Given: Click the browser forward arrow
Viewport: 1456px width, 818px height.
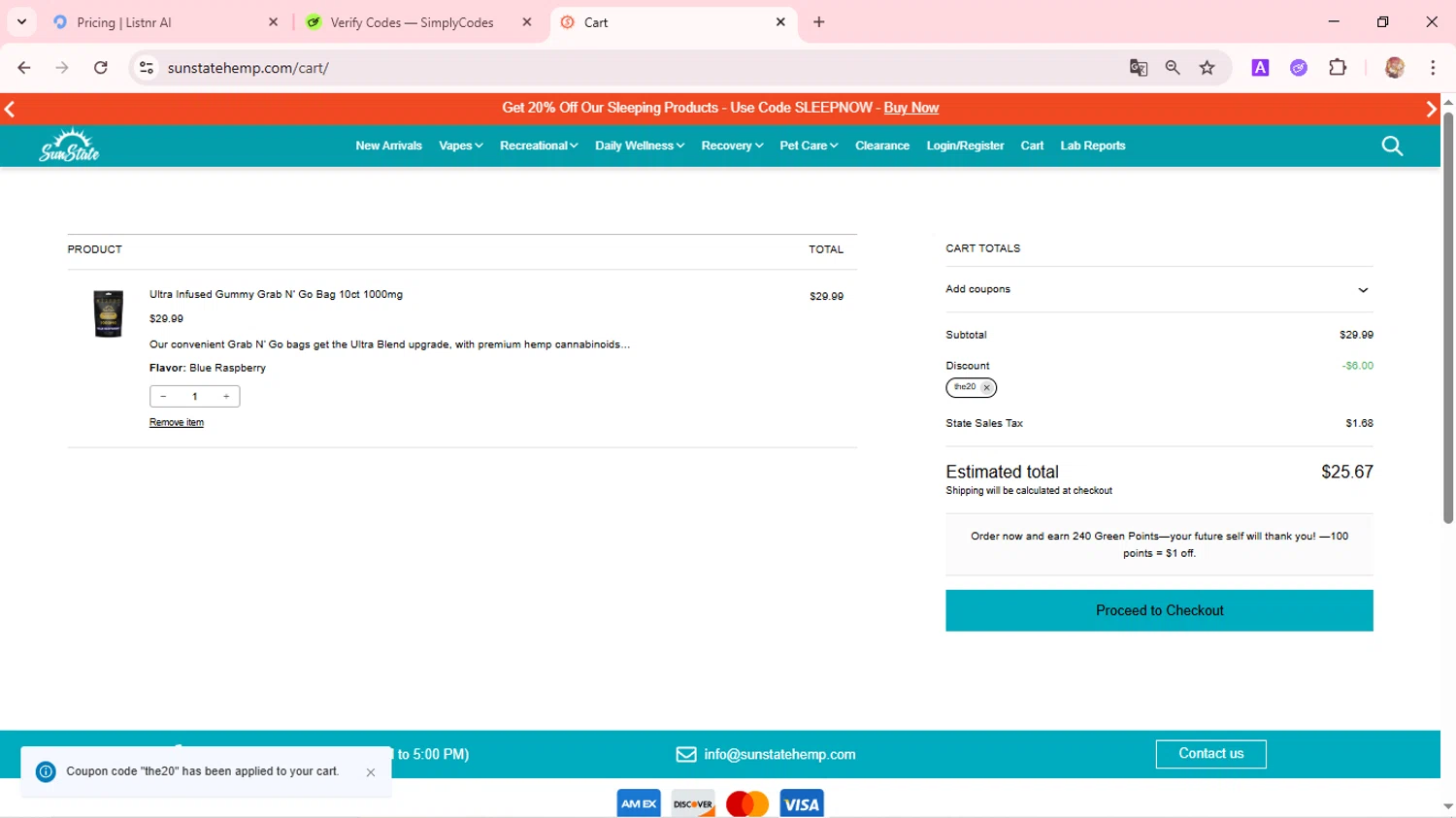Looking at the screenshot, I should click(x=62, y=68).
